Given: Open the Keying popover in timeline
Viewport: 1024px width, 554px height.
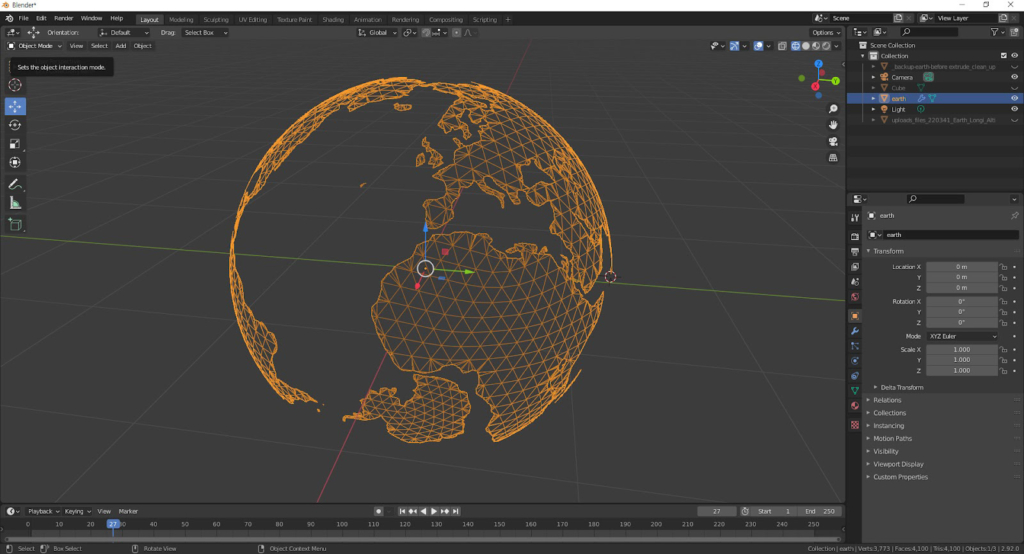Looking at the screenshot, I should (76, 511).
